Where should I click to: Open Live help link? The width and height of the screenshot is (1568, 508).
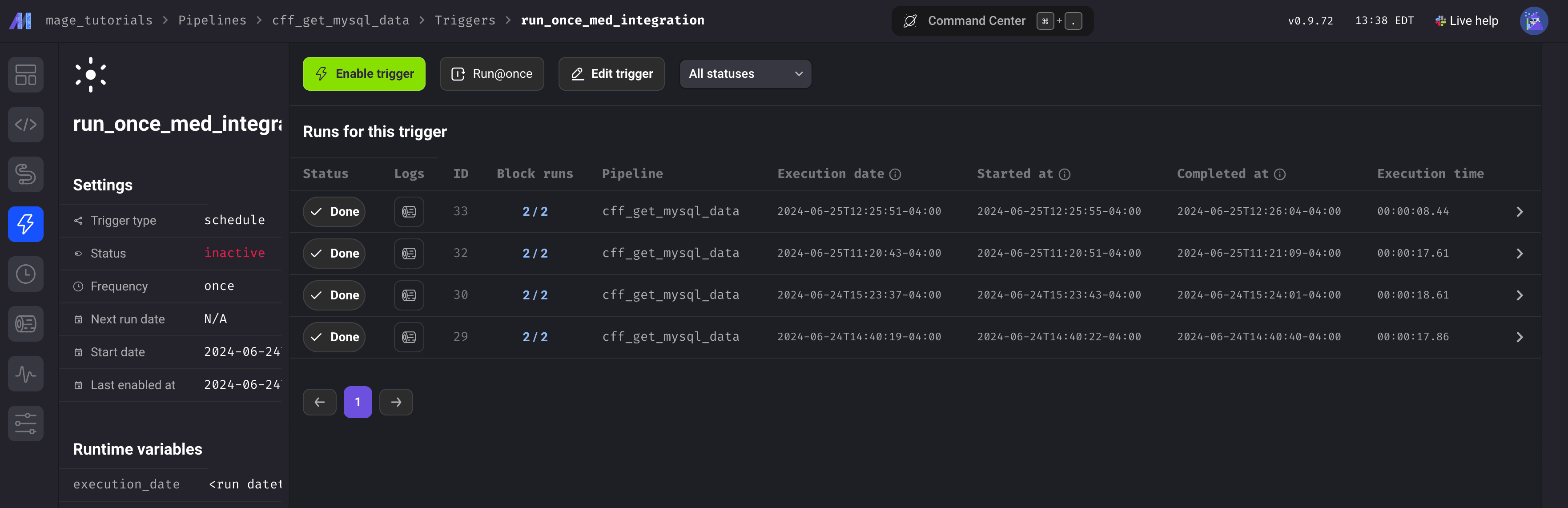(1466, 21)
